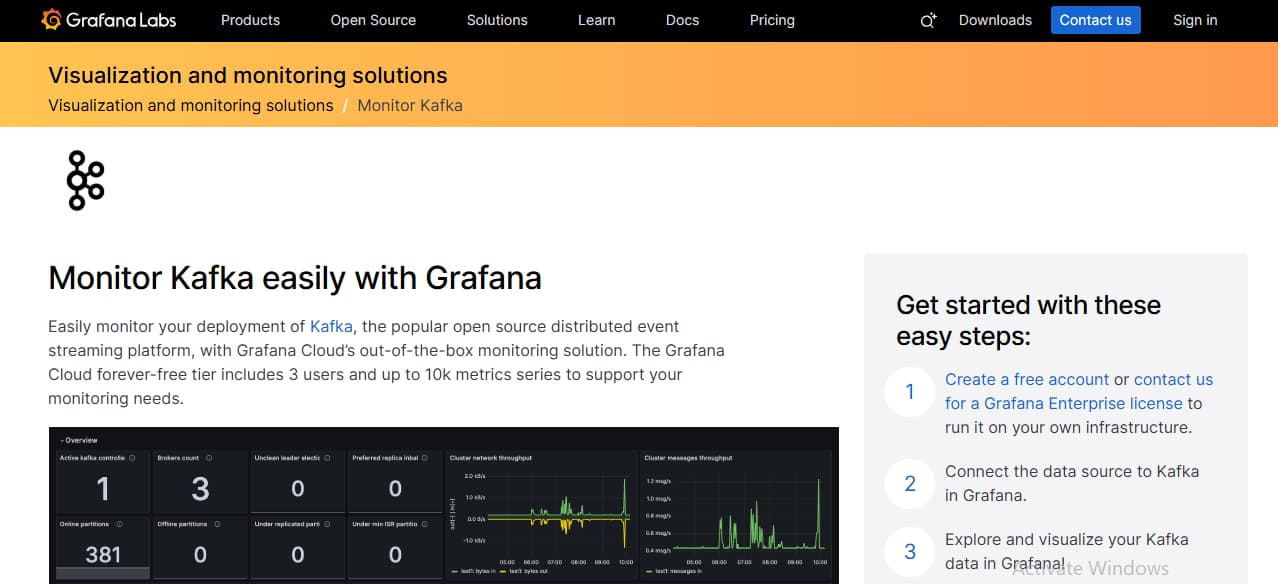Click the Active kafka controller value 1
Viewport: 1278px width, 584px height.
102,489
